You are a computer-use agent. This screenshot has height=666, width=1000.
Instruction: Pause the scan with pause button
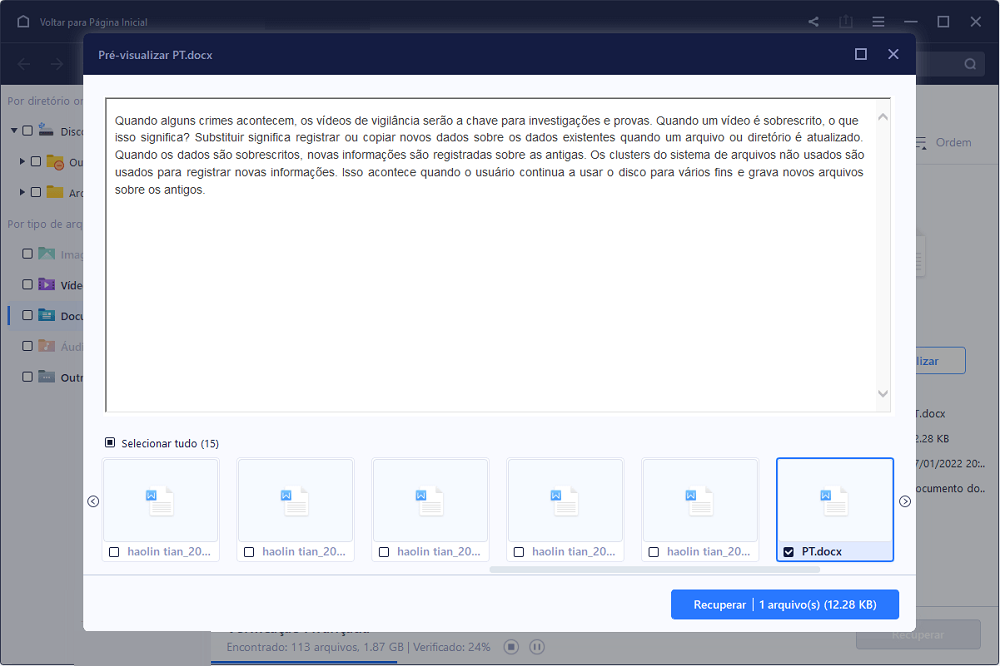[x=537, y=647]
